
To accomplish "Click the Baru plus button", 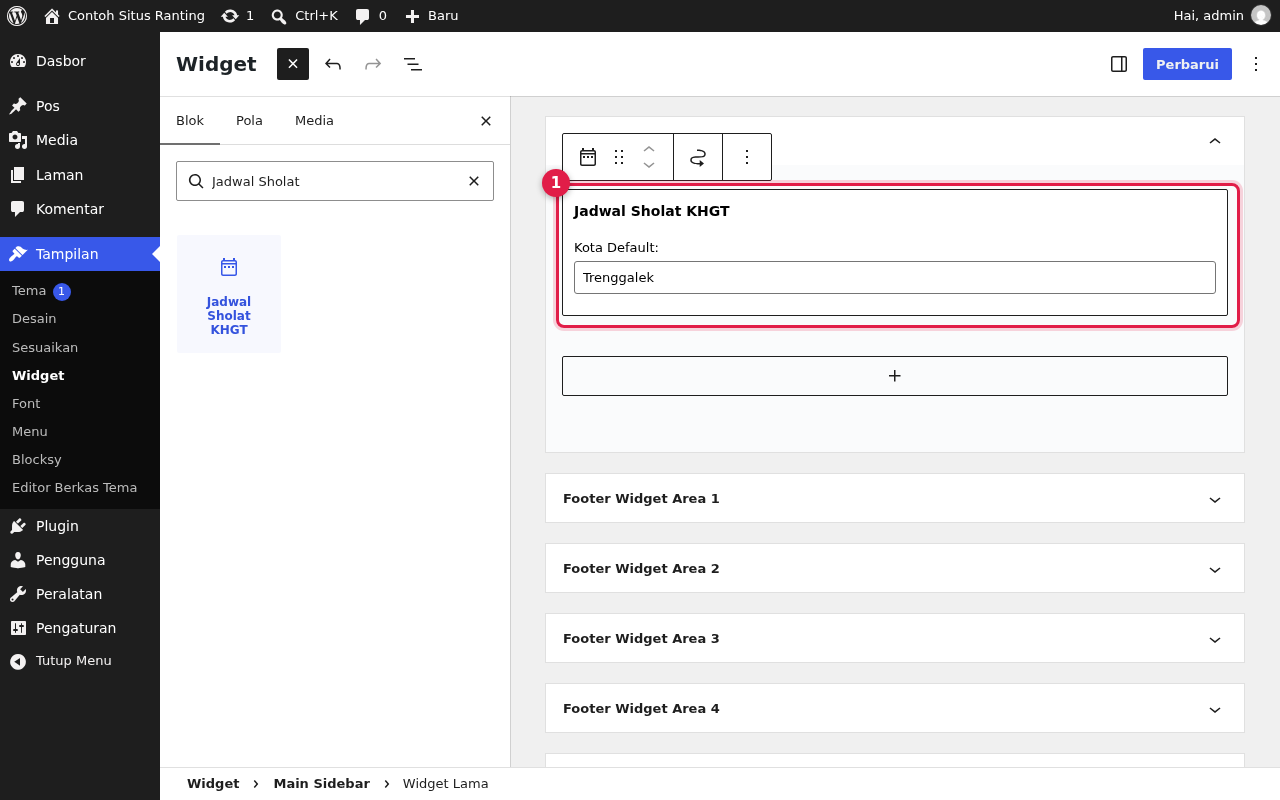I will [431, 16].
